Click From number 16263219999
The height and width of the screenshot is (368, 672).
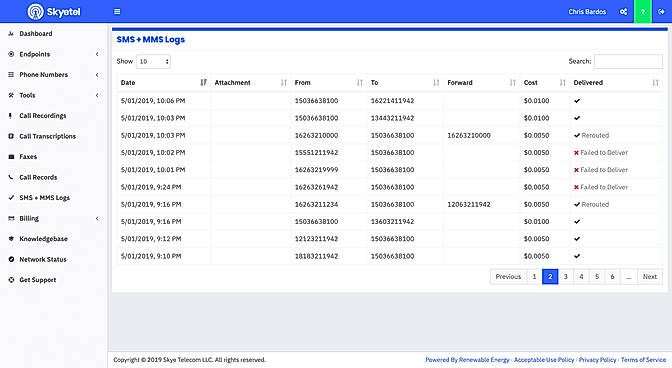point(316,170)
